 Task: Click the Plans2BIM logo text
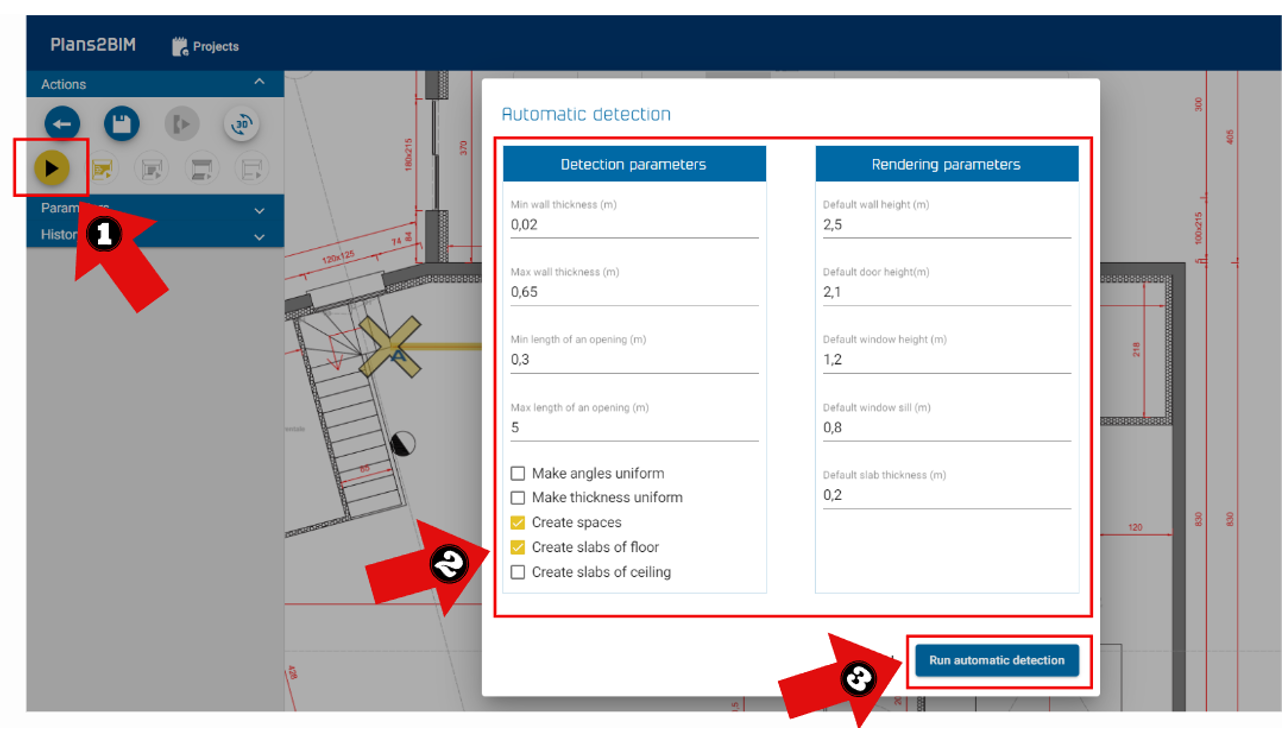point(93,45)
